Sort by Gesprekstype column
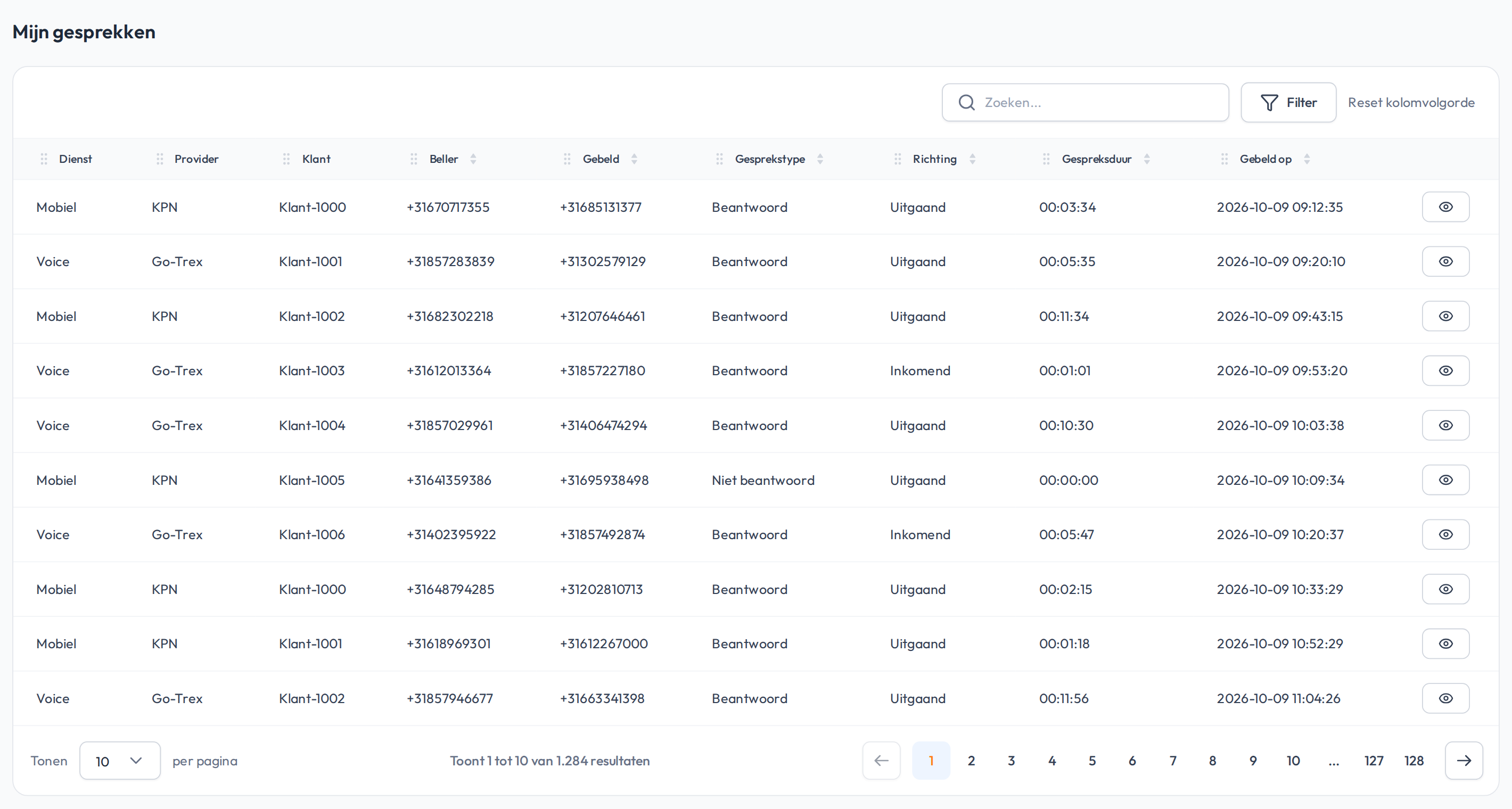The width and height of the screenshot is (1512, 809). [x=820, y=159]
